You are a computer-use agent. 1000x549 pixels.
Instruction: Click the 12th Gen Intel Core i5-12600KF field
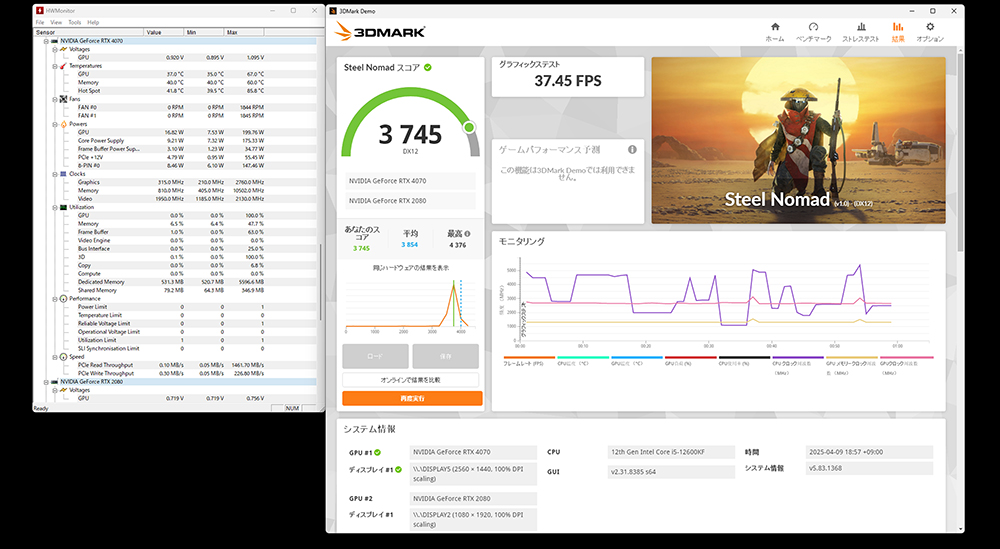[x=670, y=452]
